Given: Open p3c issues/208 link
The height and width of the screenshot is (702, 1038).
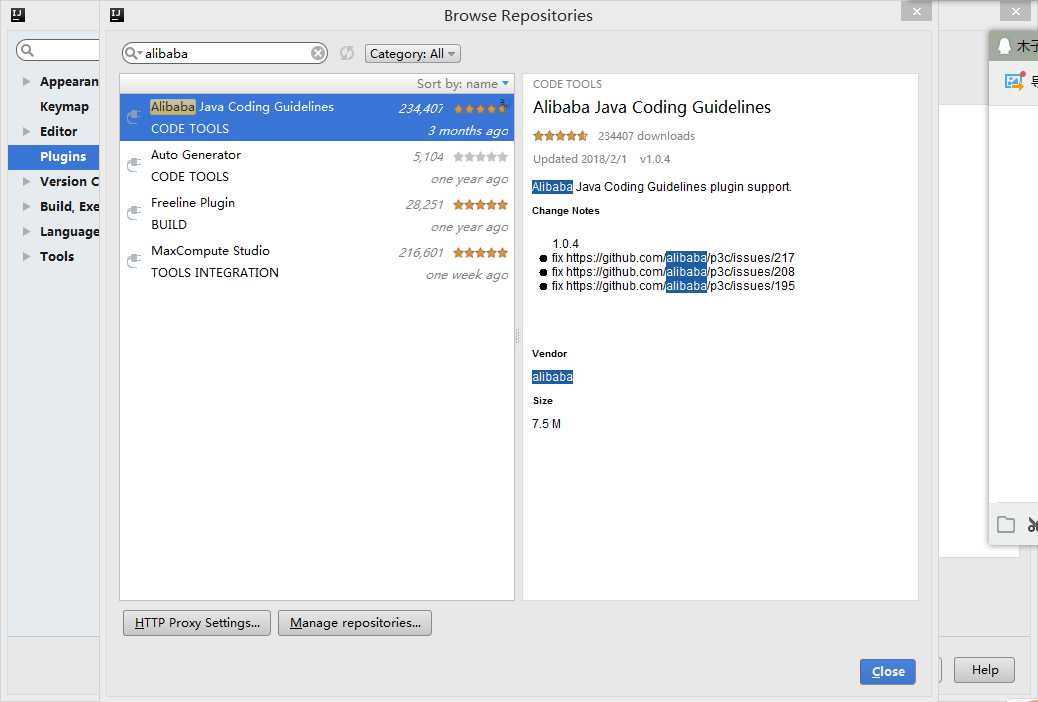Looking at the screenshot, I should 680,272.
